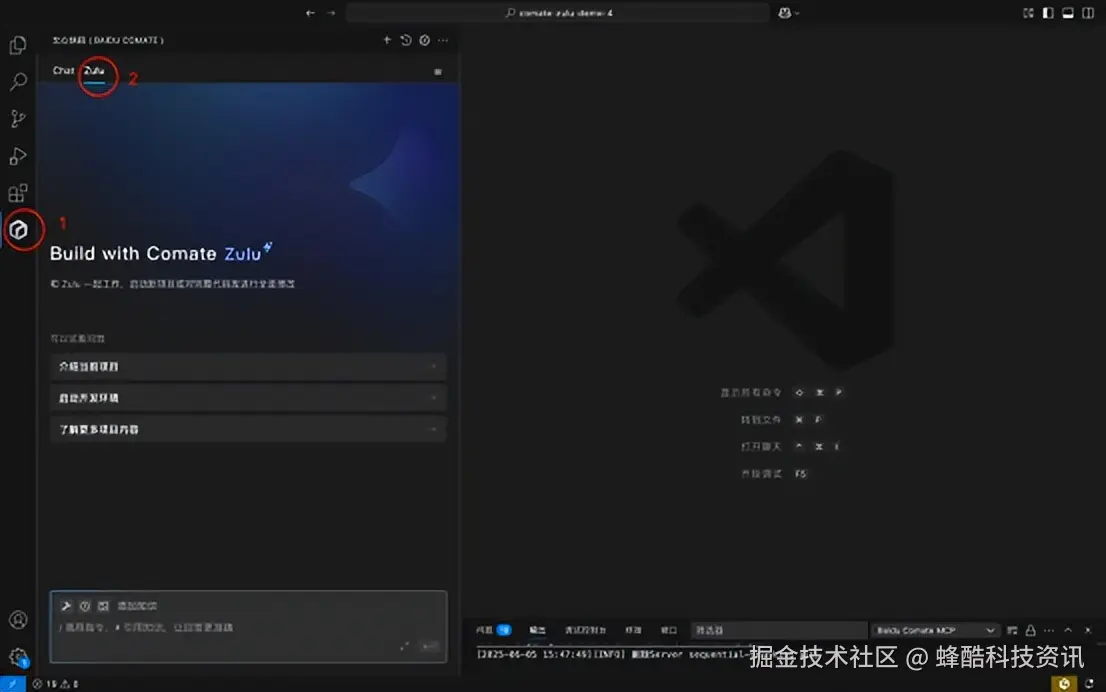The image size is (1106, 692).
Task: Open the Comate panel more actions ellipsis
Action: coord(443,40)
